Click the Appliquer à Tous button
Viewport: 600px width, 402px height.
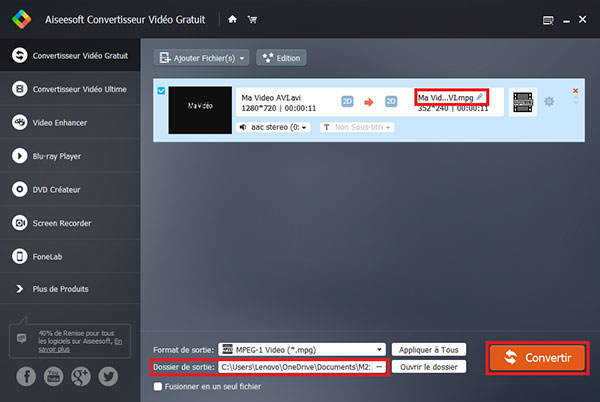click(428, 349)
